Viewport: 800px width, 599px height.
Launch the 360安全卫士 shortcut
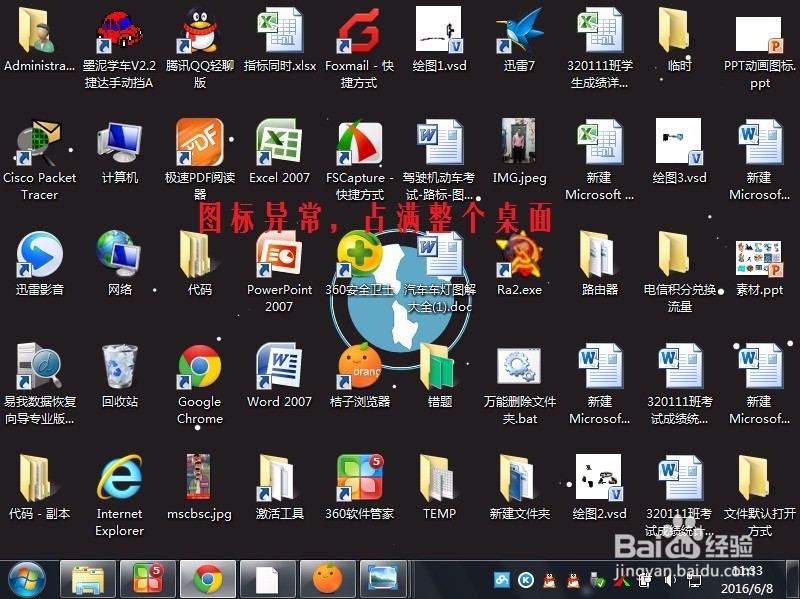(x=360, y=254)
